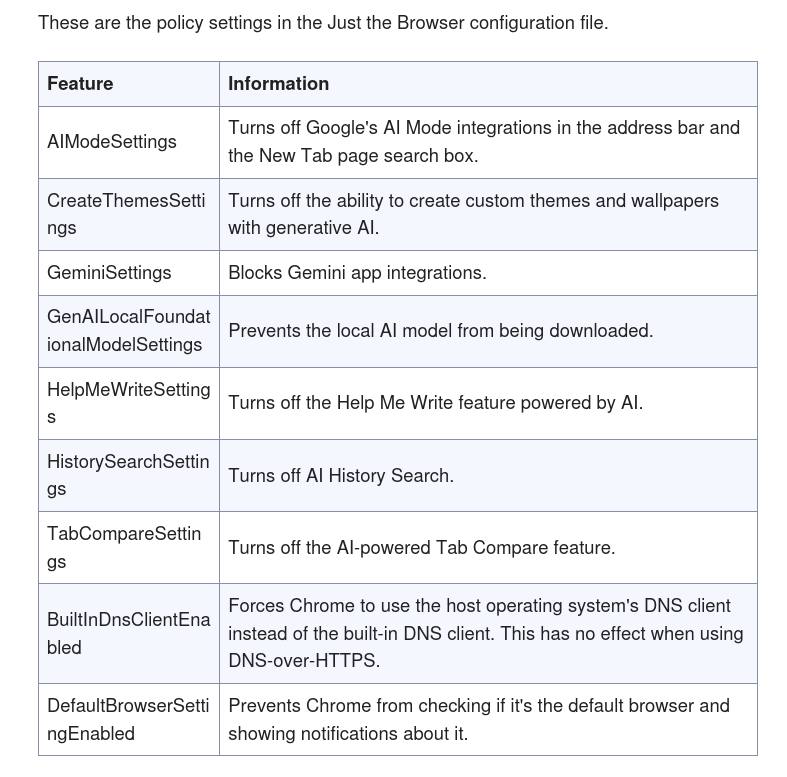Click the DNS client description text
The width and height of the screenshot is (787, 777).
485,633
